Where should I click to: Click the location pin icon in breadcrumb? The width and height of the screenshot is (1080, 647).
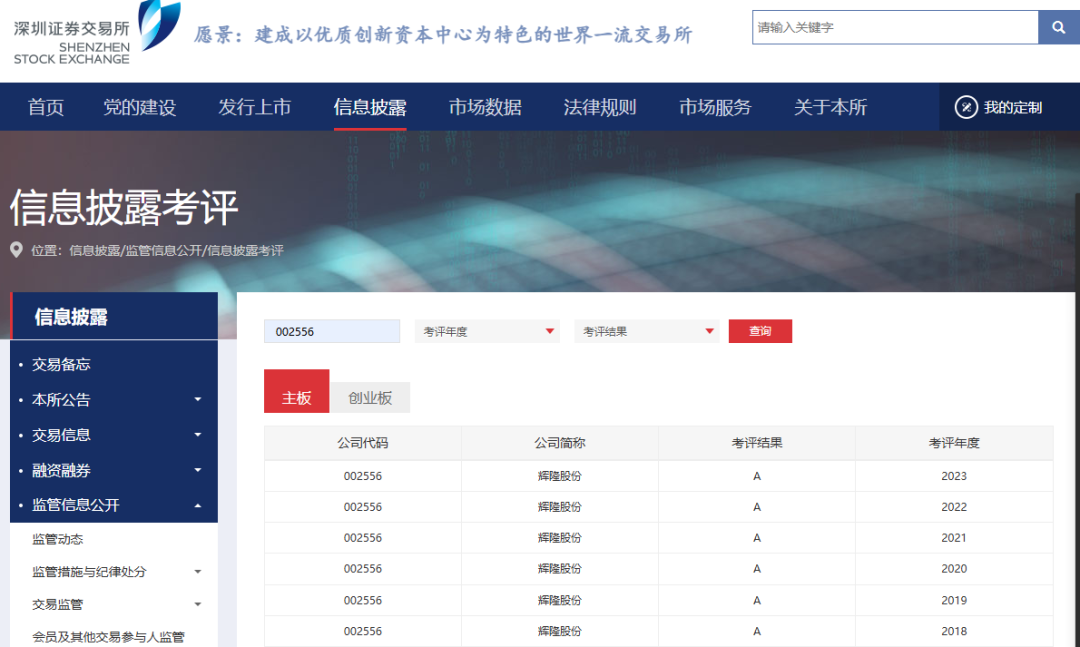16,250
